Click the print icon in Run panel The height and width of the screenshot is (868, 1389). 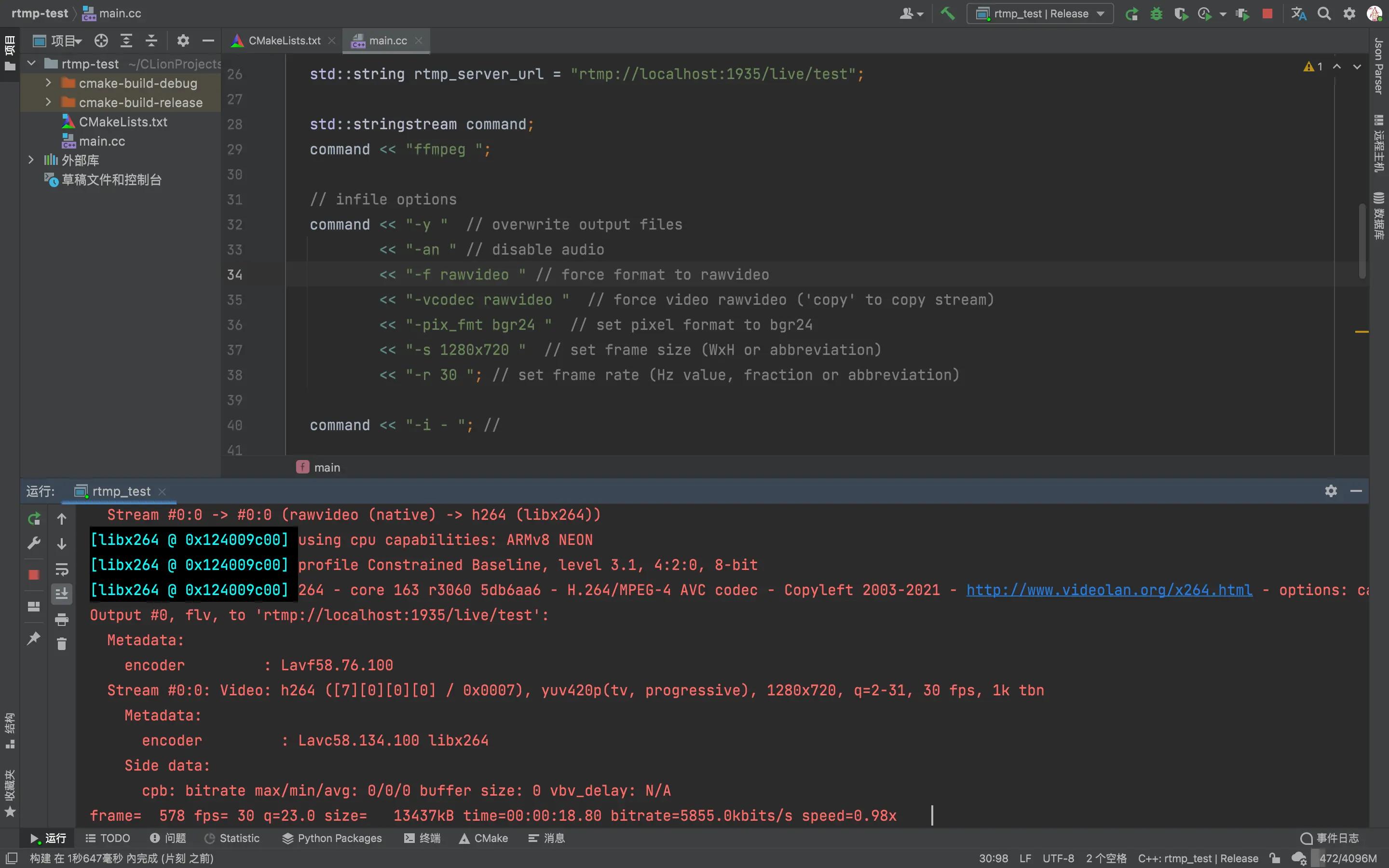[61, 620]
